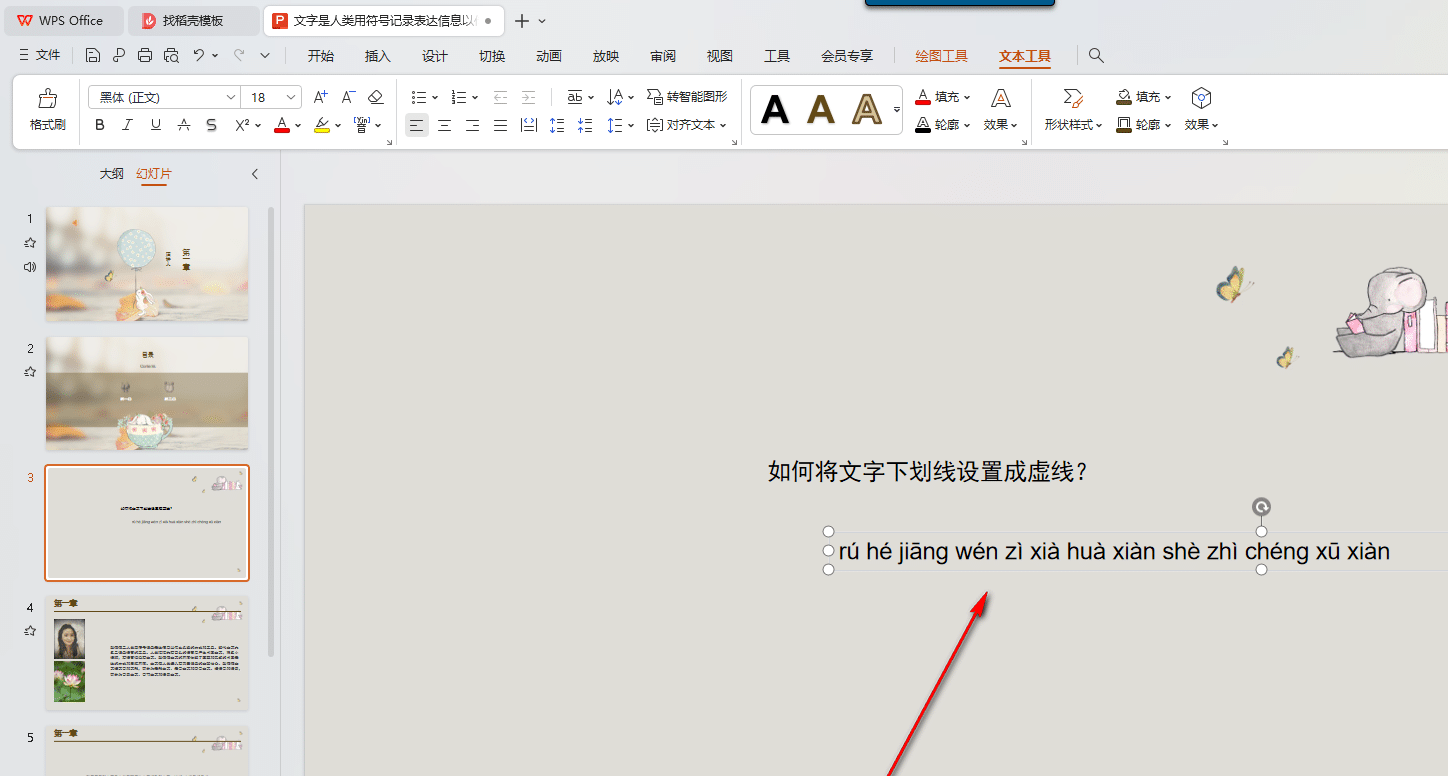Toggle Underline formatting
The height and width of the screenshot is (776, 1448).
click(x=155, y=125)
